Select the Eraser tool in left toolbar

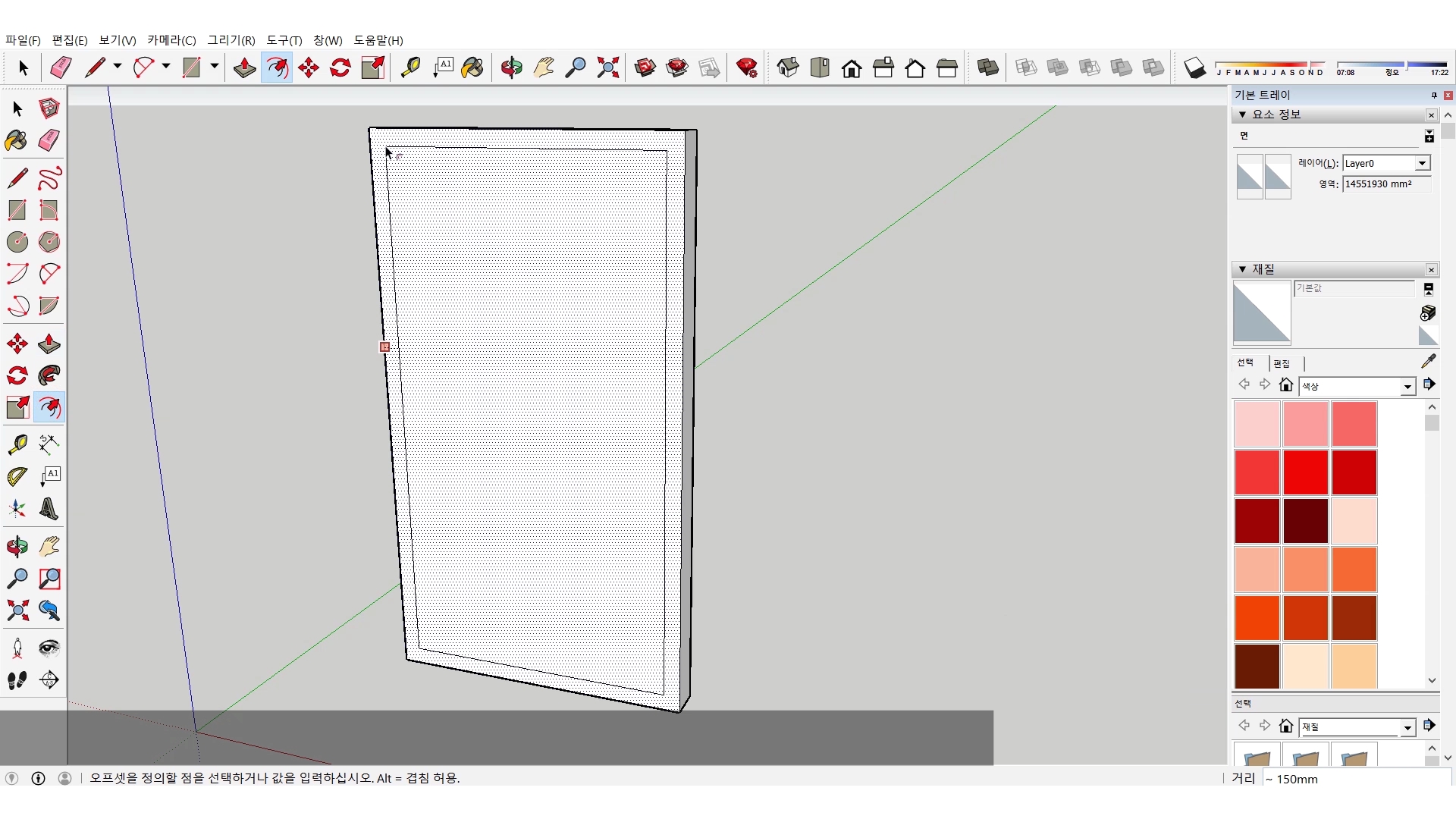(x=49, y=140)
